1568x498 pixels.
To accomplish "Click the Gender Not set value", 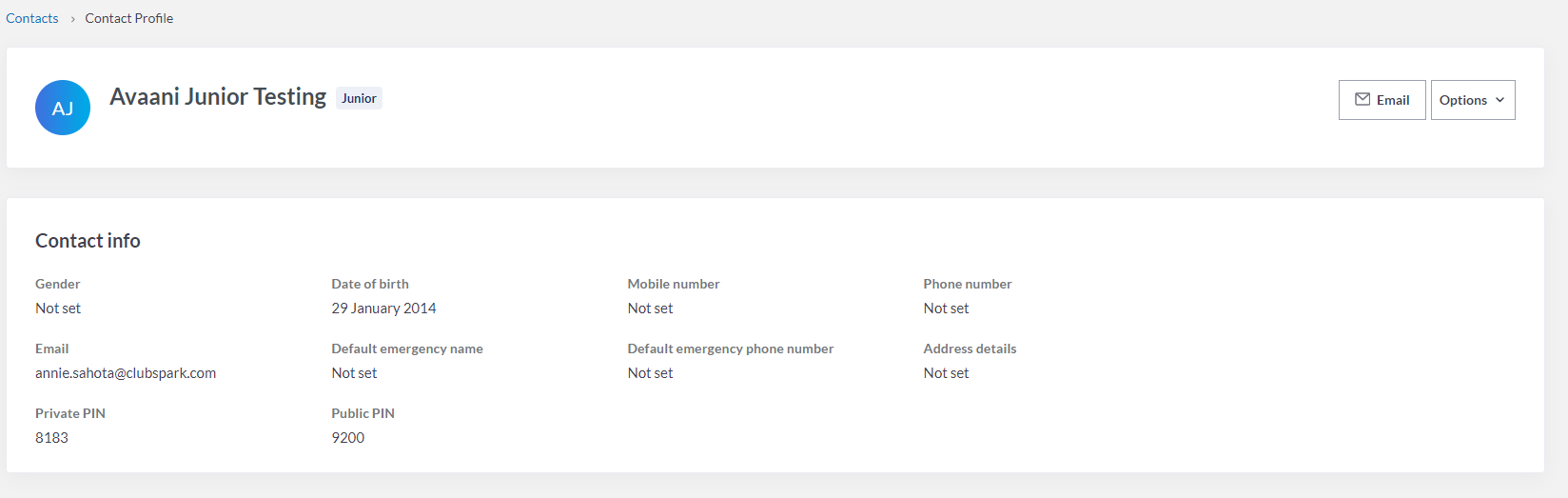I will (58, 309).
